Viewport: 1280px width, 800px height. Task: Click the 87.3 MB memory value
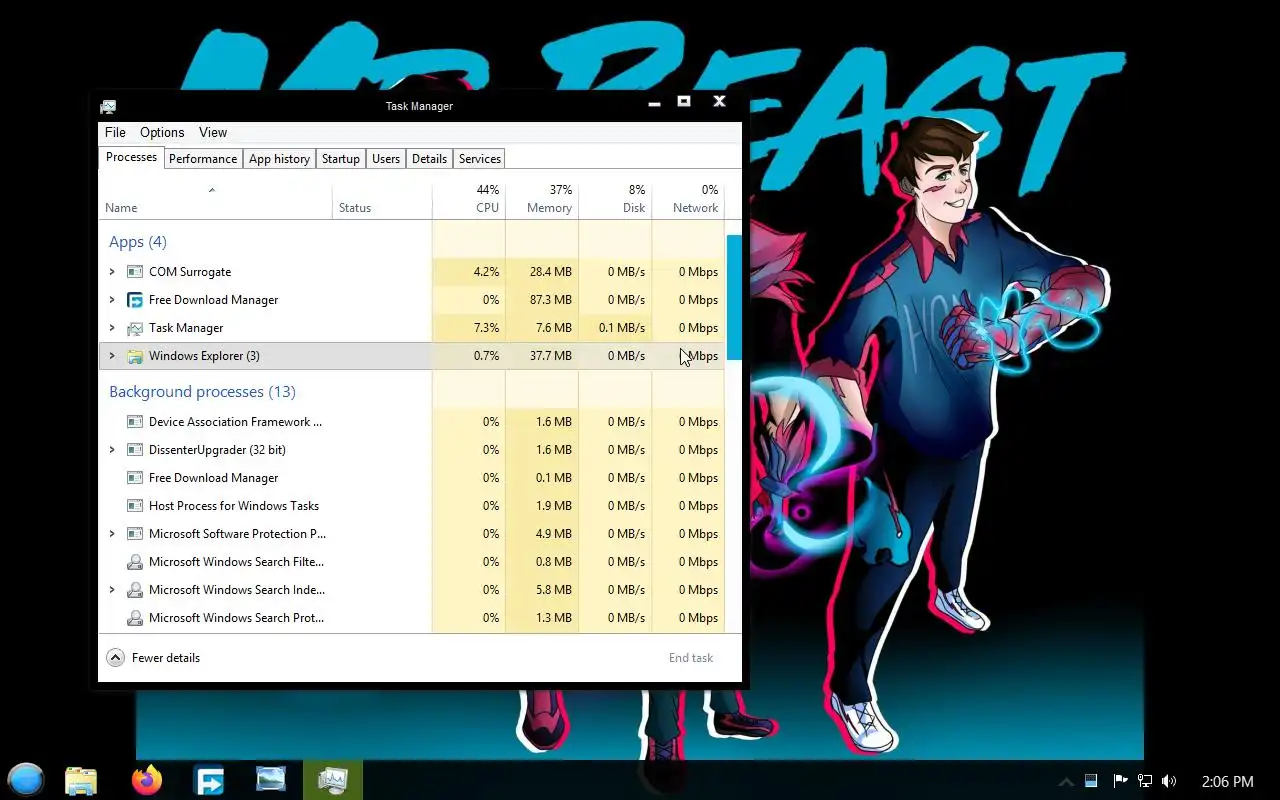pyautogui.click(x=551, y=300)
